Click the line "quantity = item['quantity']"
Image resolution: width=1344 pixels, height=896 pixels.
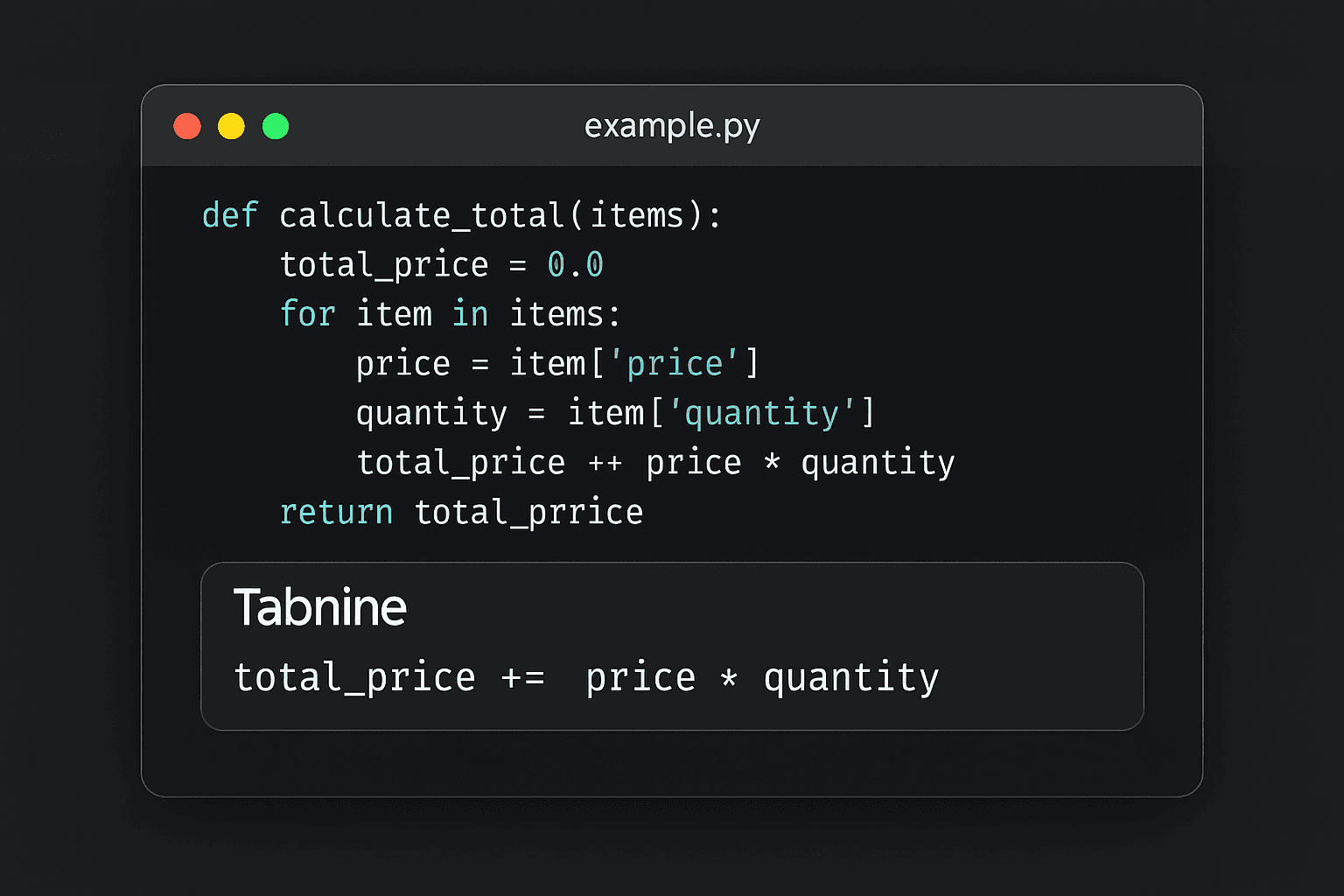coord(615,412)
